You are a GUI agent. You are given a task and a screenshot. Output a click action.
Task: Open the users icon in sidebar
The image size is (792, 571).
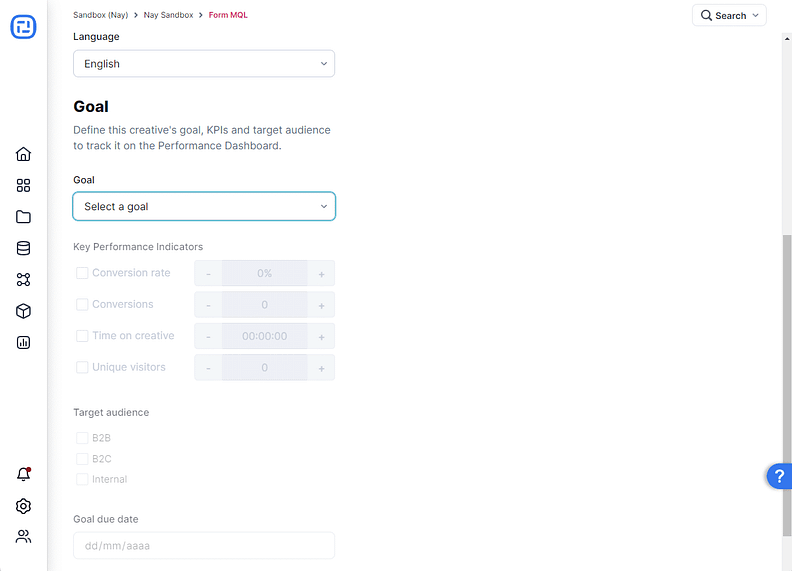coord(23,537)
